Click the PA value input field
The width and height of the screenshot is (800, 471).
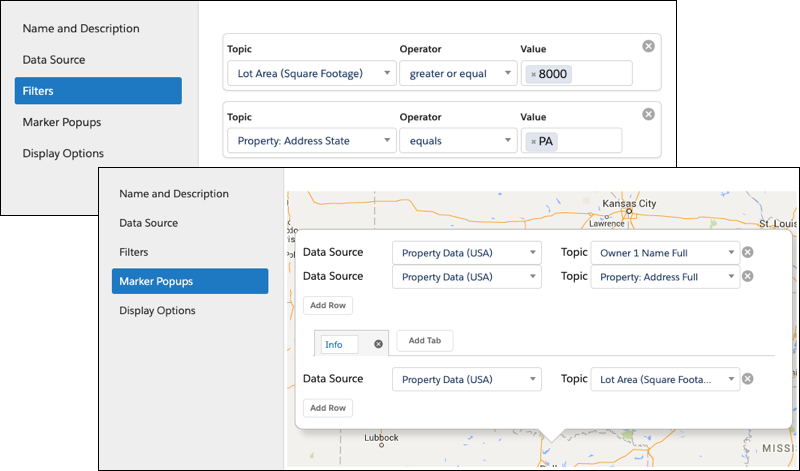(x=571, y=141)
